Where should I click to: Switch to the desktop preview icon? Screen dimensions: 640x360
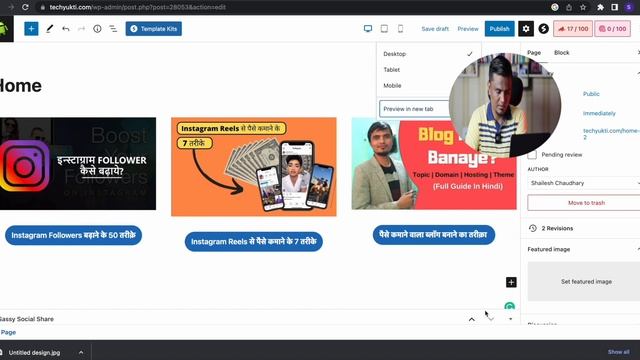[x=368, y=29]
